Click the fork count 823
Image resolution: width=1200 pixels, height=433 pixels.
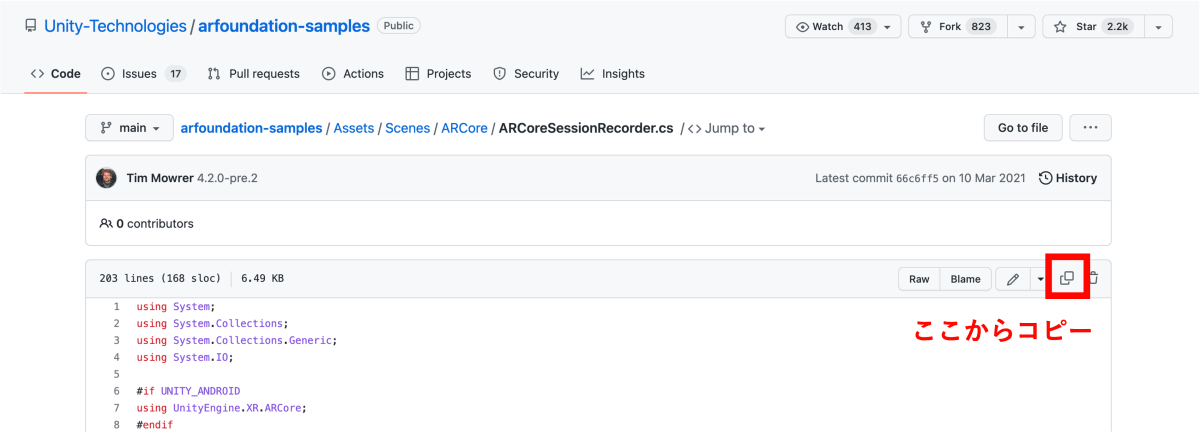(x=981, y=27)
